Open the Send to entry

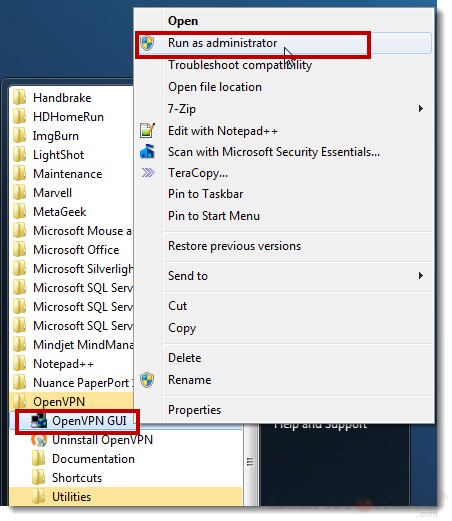(x=188, y=276)
